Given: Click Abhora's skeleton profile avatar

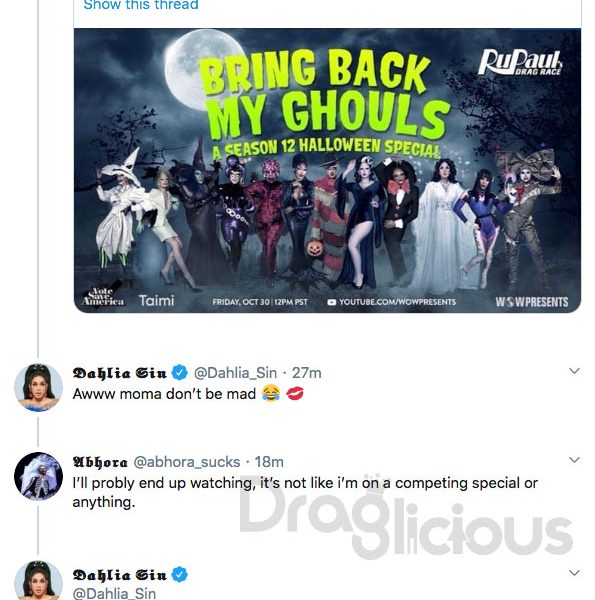Looking at the screenshot, I should (x=38, y=476).
